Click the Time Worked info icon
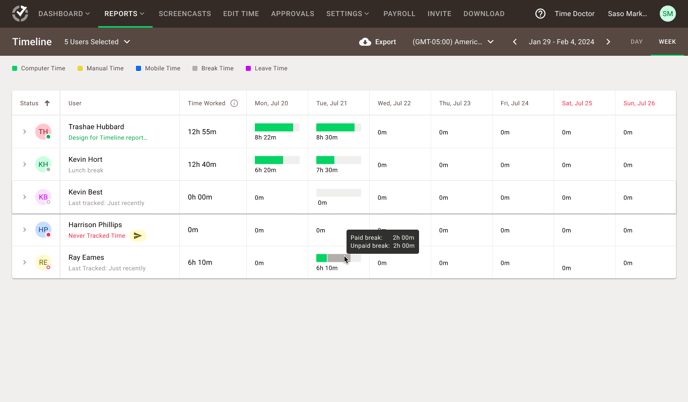 [x=234, y=103]
